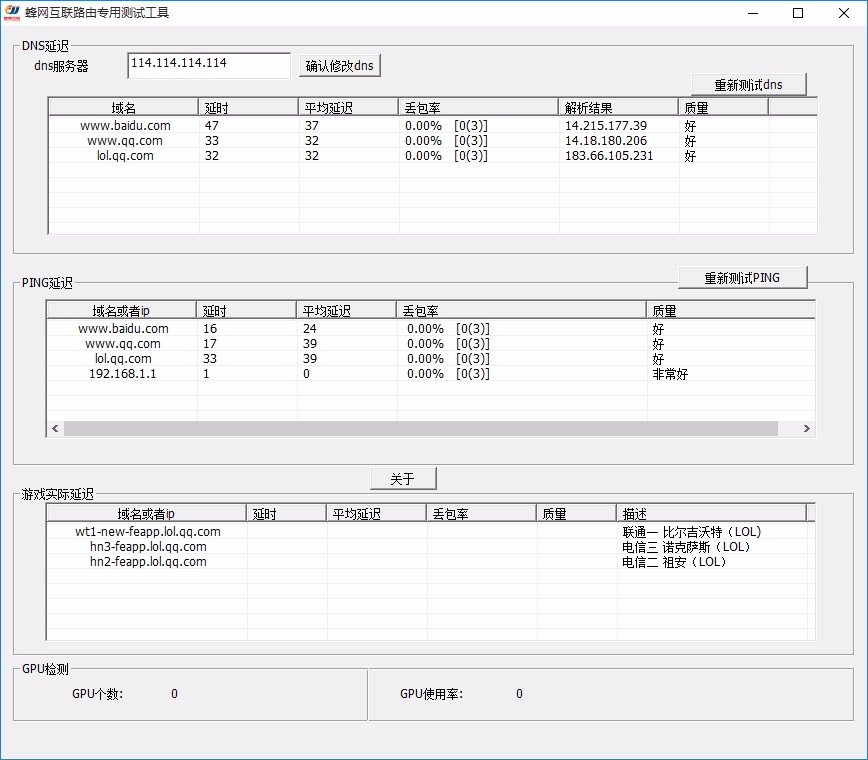Click the right arrow of PING horizontal scrollbar
The height and width of the screenshot is (760, 868).
tap(807, 428)
